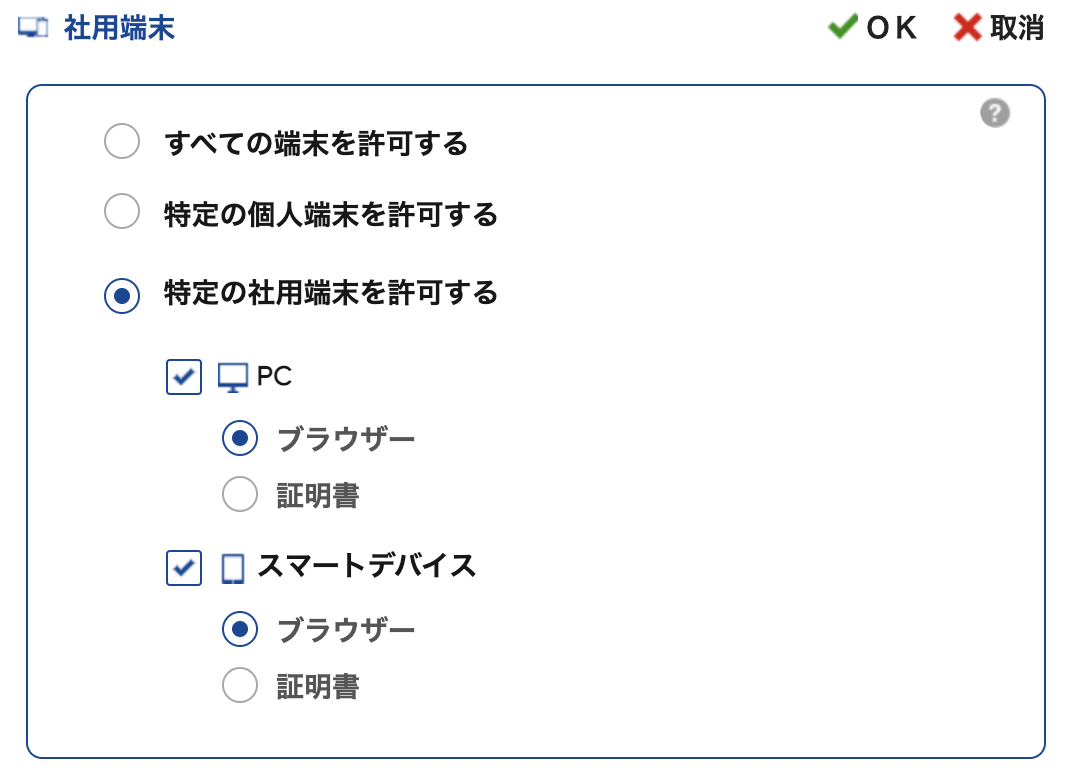Confirm with the OK button text
The image size is (1066, 774).
tap(891, 28)
